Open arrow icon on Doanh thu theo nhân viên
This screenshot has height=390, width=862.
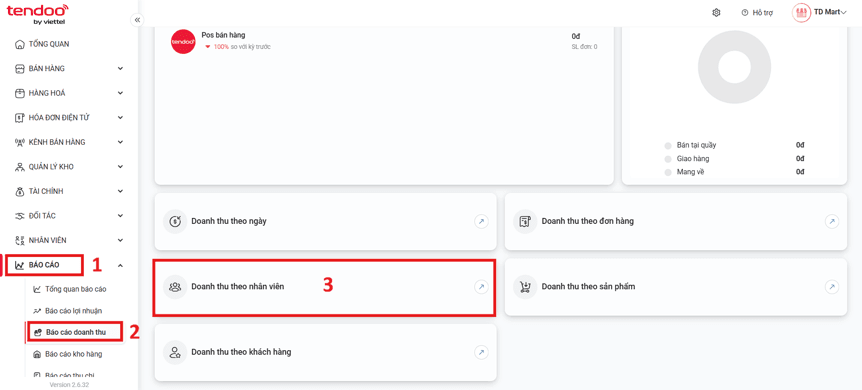(x=481, y=287)
